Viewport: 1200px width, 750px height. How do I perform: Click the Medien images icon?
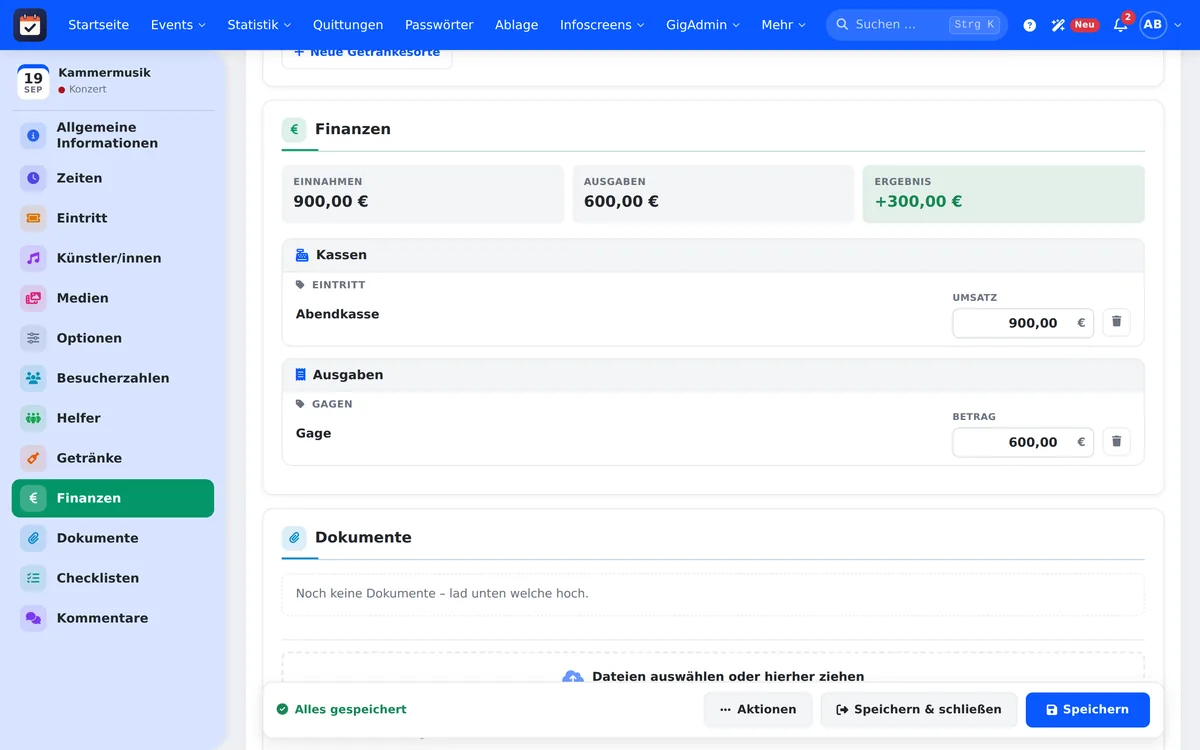pos(34,298)
